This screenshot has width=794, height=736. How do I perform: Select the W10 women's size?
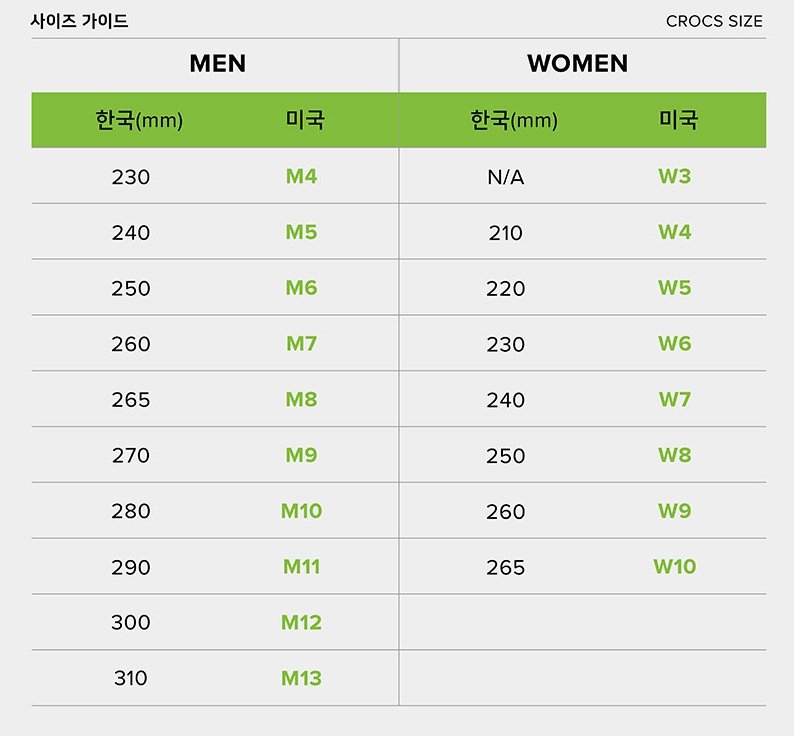[x=674, y=567]
